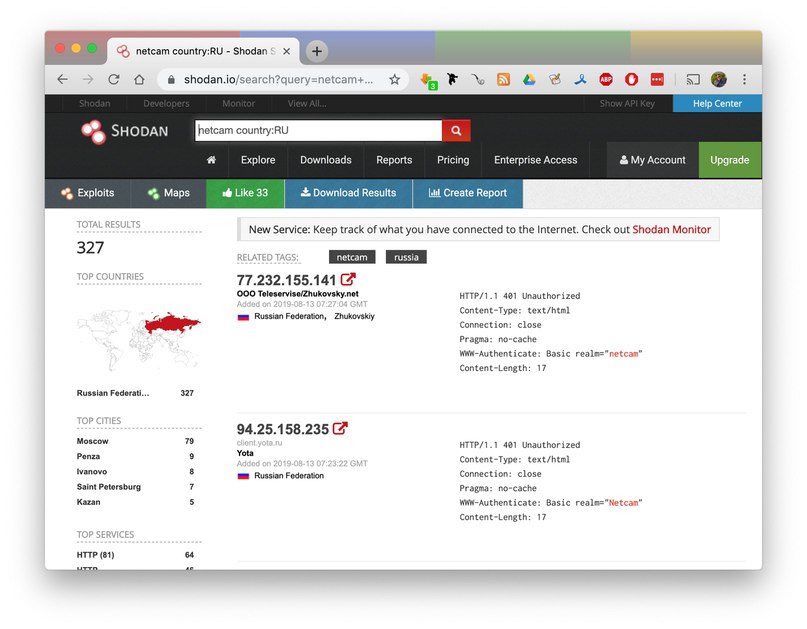This screenshot has width=807, height=629.
Task: Click the site lock icon in address bar
Action: [x=171, y=79]
